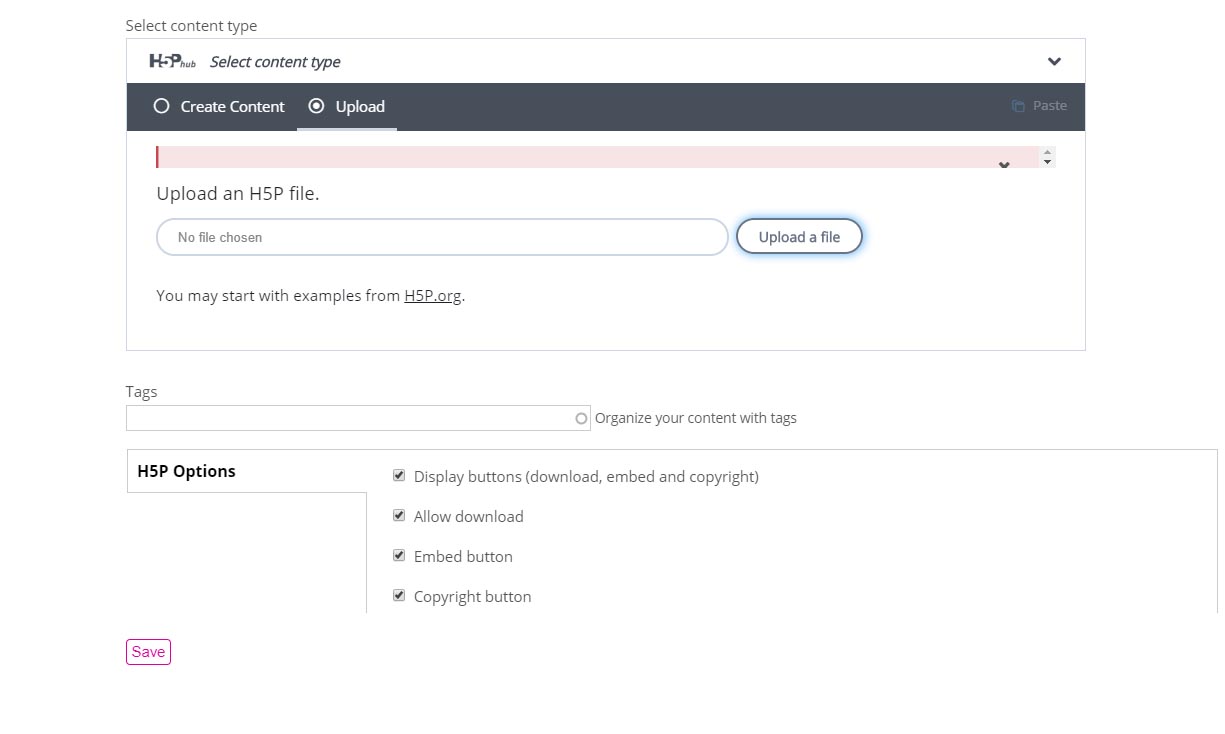Screen dimensions: 1225x734
Task: Open the H5P Options panel header
Action: 186,471
